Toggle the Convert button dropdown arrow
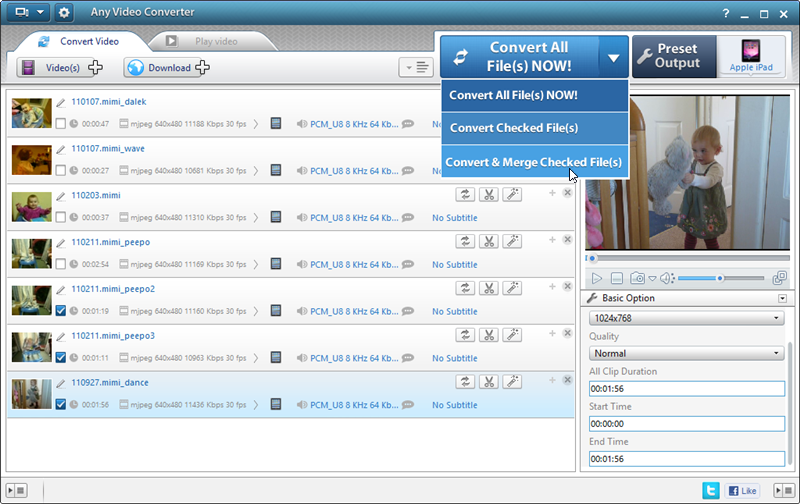Screen dimensions: 800x504 (613, 57)
